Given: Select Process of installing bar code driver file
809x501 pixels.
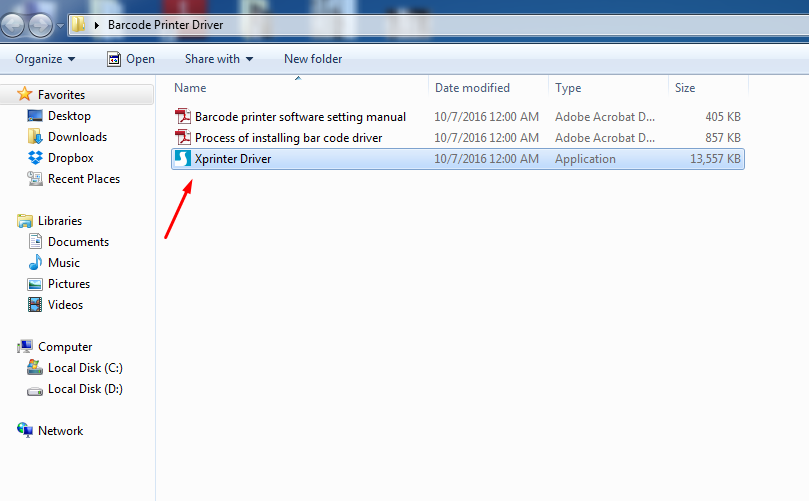Looking at the screenshot, I should coord(288,138).
